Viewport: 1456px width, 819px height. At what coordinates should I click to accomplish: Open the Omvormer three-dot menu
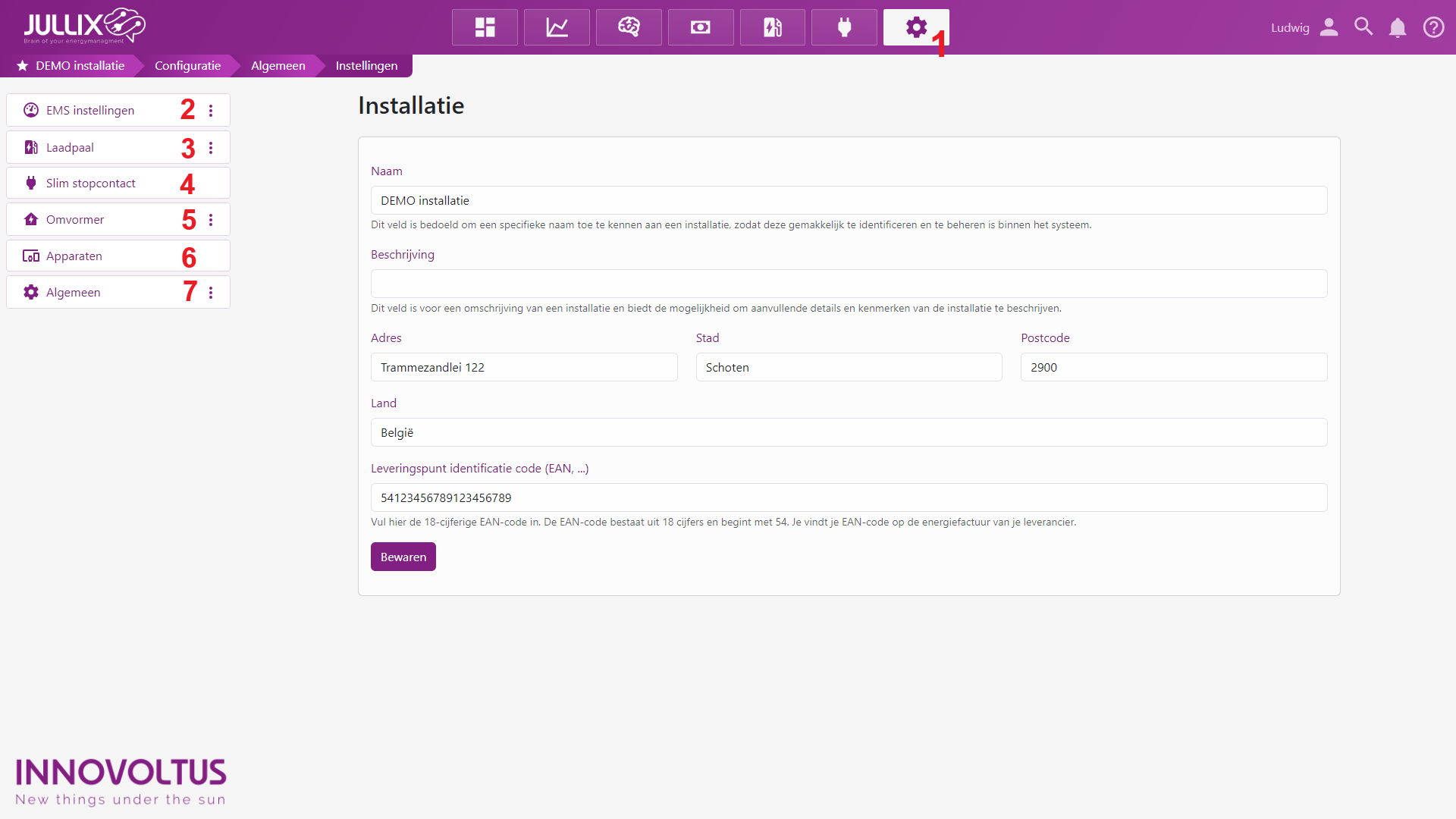coord(211,220)
